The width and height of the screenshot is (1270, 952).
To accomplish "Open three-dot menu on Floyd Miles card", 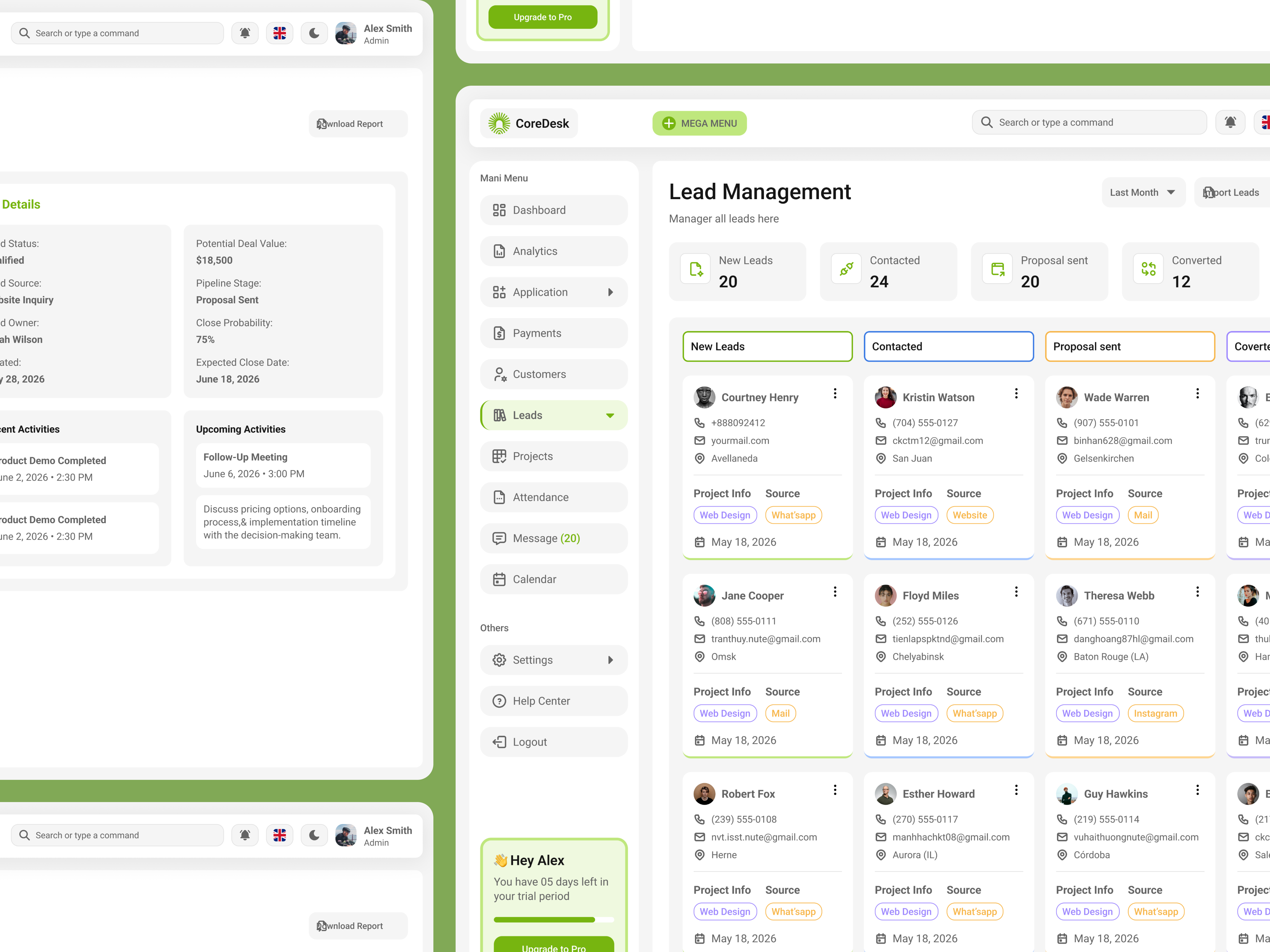I will [x=1016, y=592].
